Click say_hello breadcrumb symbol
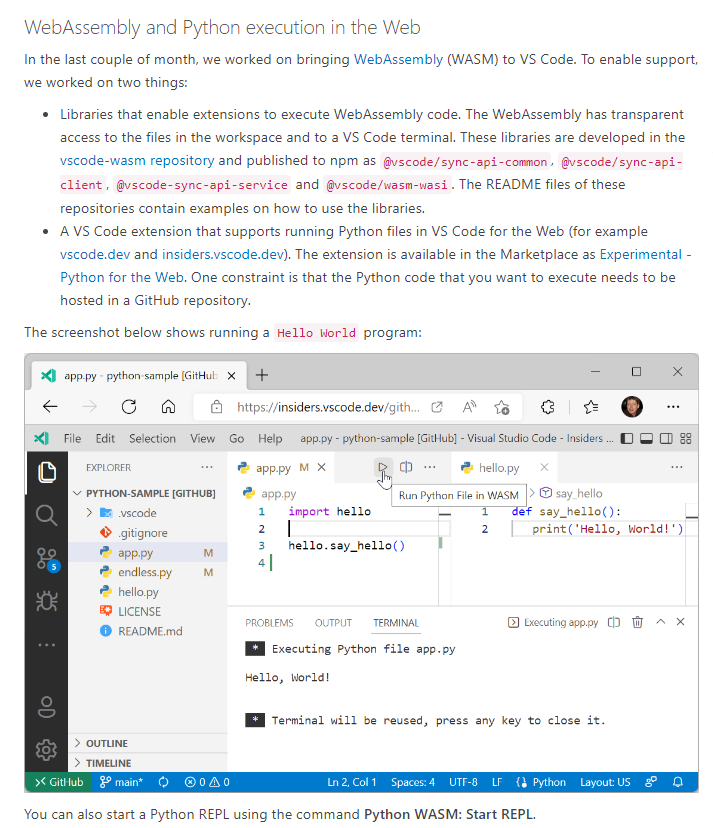Image resolution: width=713 pixels, height=828 pixels. coord(571,493)
